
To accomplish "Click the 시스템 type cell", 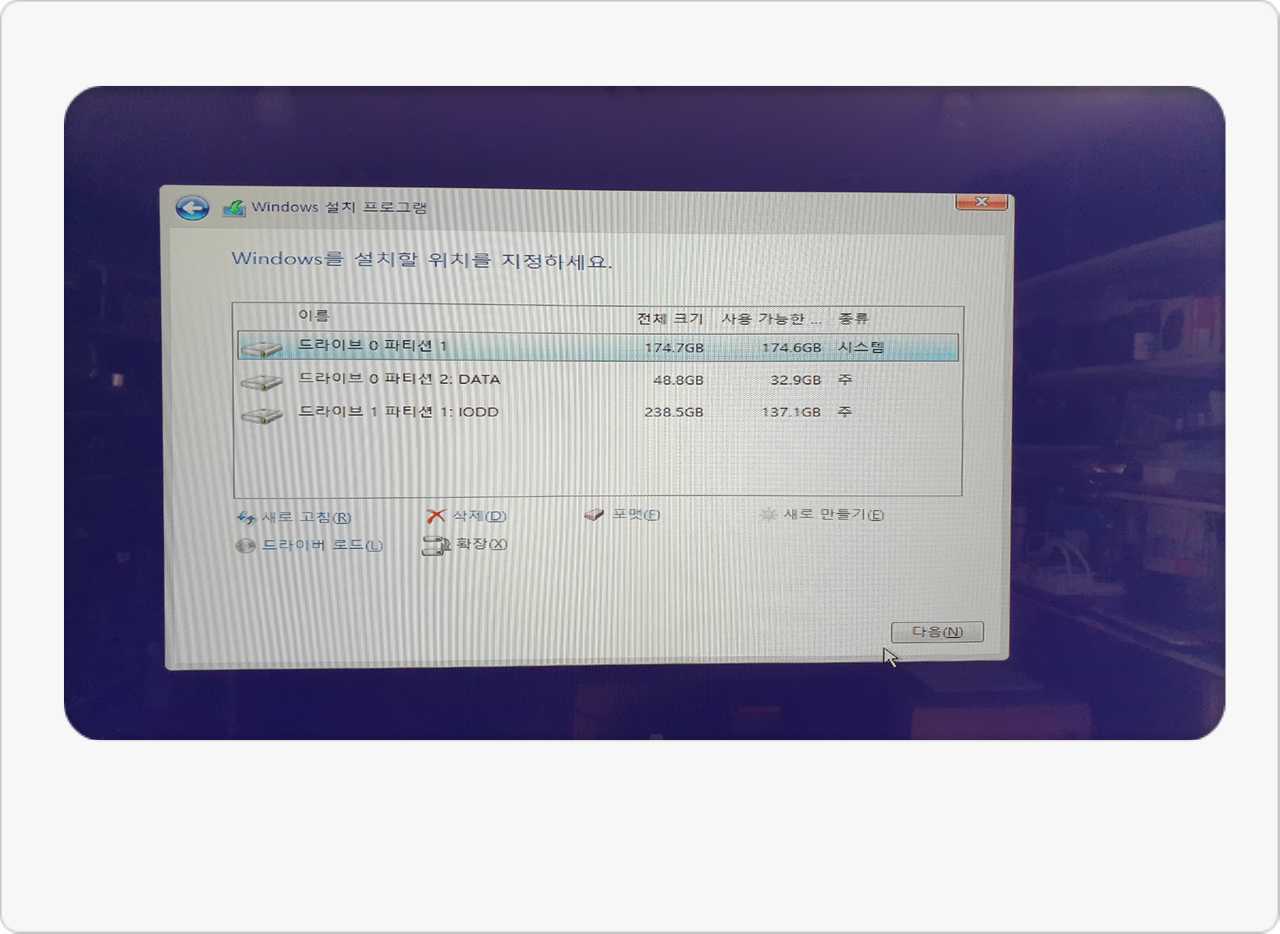I will point(861,348).
